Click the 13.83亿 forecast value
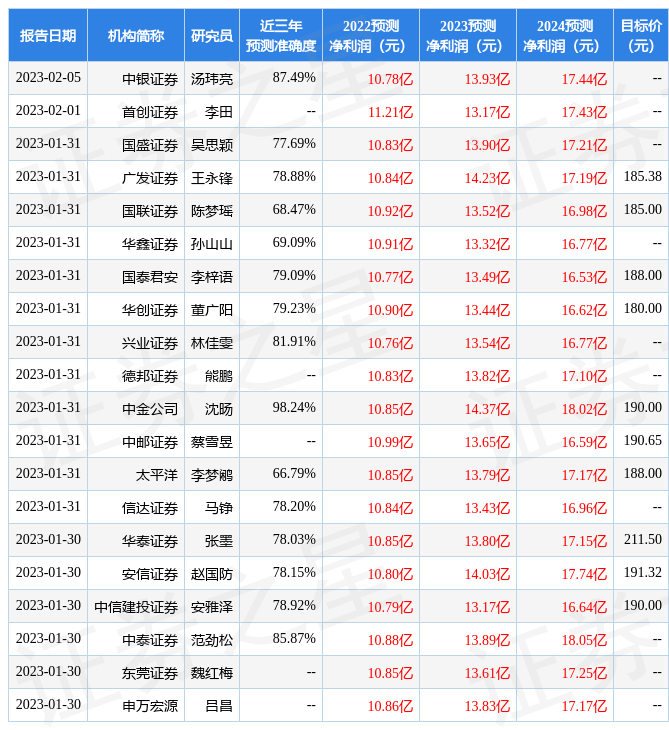The width and height of the screenshot is (669, 730). click(x=487, y=707)
